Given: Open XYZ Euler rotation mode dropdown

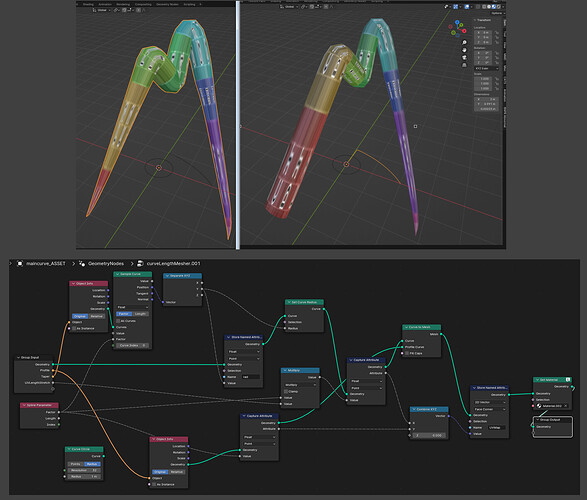Looking at the screenshot, I should pos(487,68).
